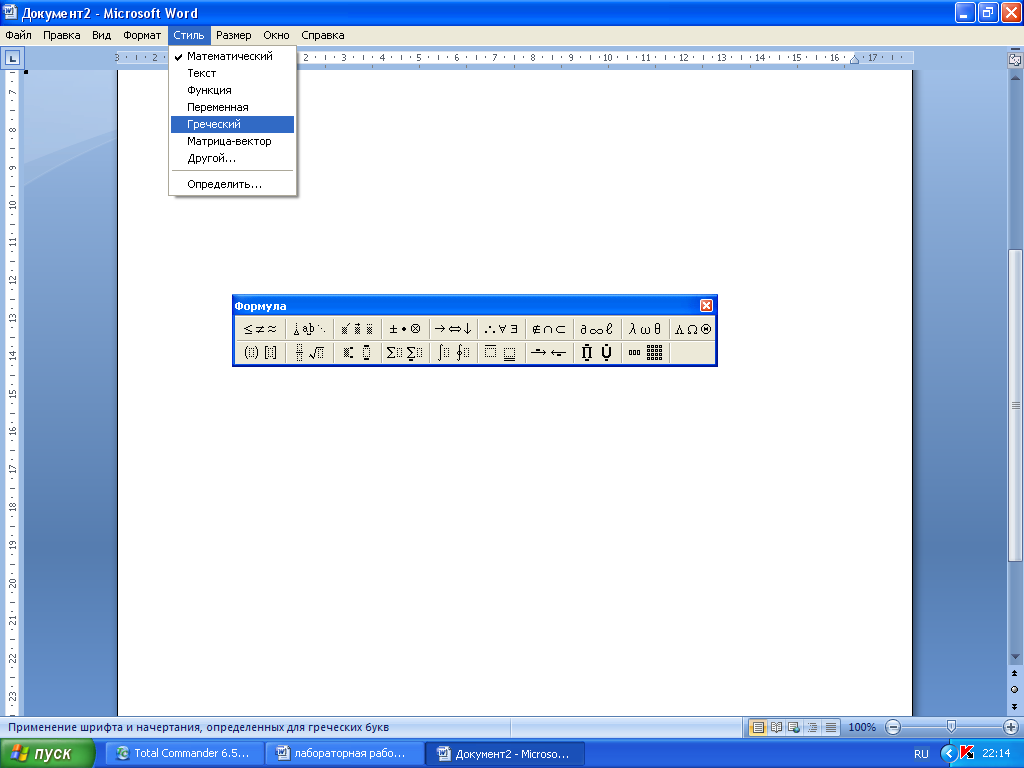Click the Kaspersky tray icon
Image resolution: width=1024 pixels, height=768 pixels.
[967, 753]
